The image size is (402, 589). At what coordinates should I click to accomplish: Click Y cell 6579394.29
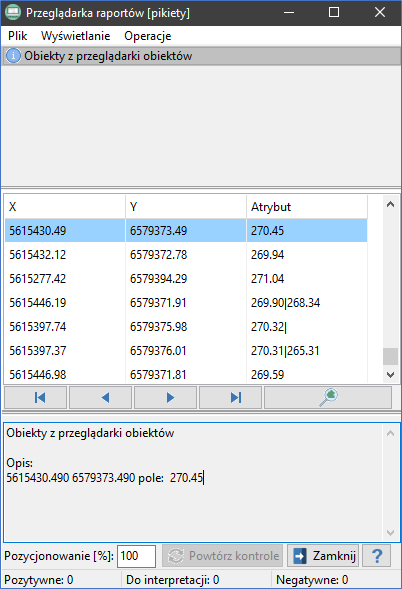click(x=186, y=279)
